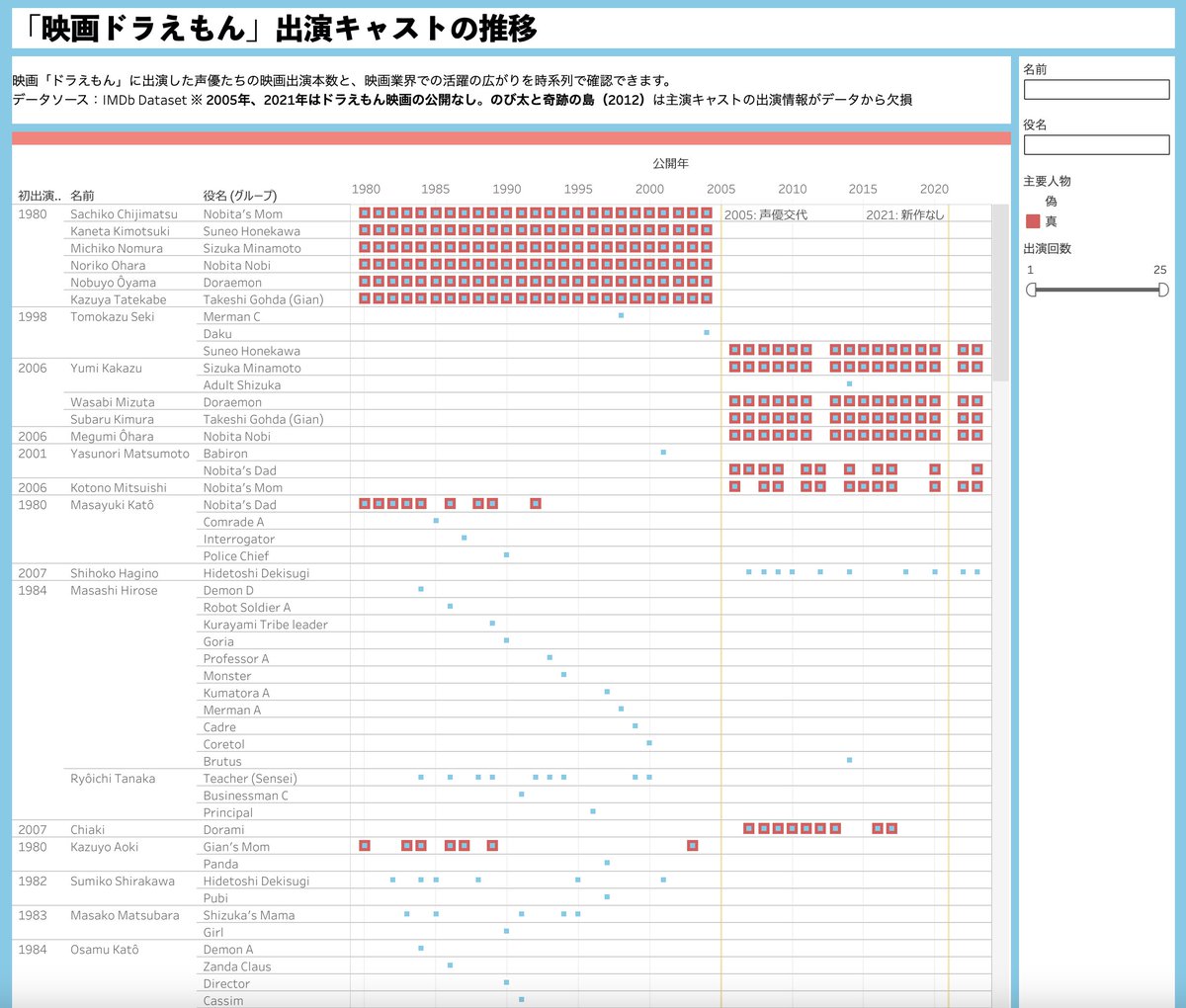Select the name Kaneta Kimotsuki
1186x1008 pixels.
(120, 231)
